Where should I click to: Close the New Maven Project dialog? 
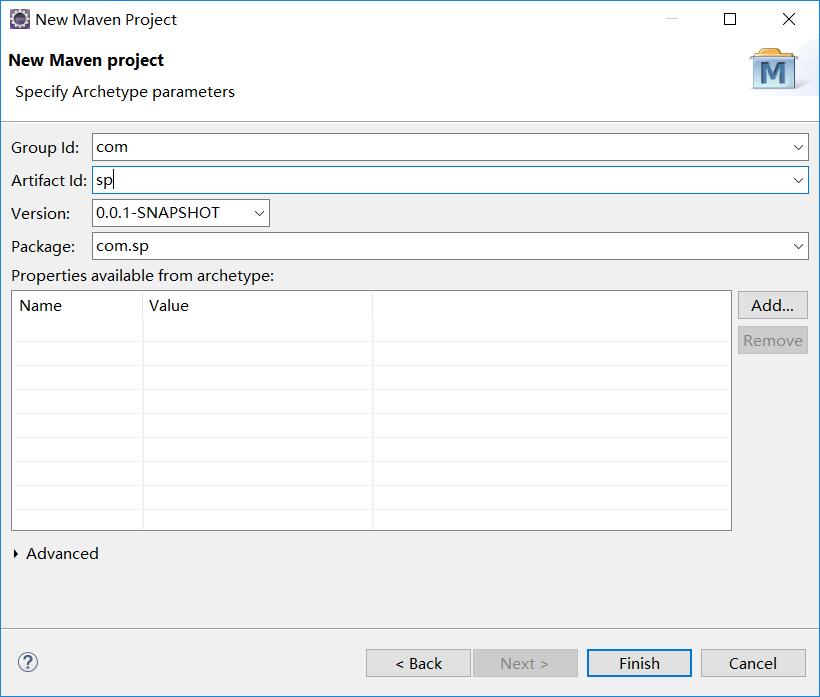click(789, 19)
